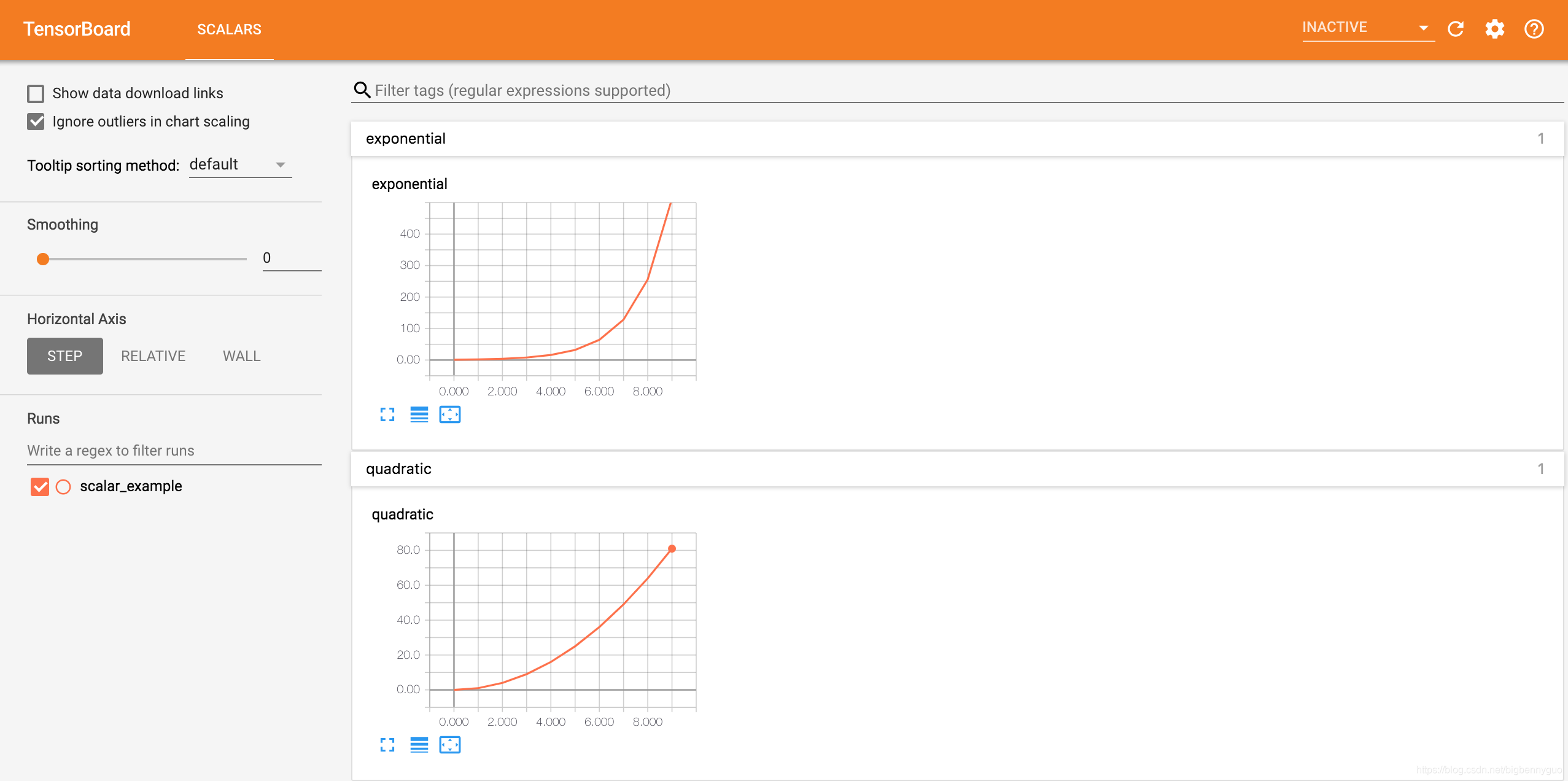Expand quadratic chart to full size
The image size is (1568, 781).
[387, 745]
